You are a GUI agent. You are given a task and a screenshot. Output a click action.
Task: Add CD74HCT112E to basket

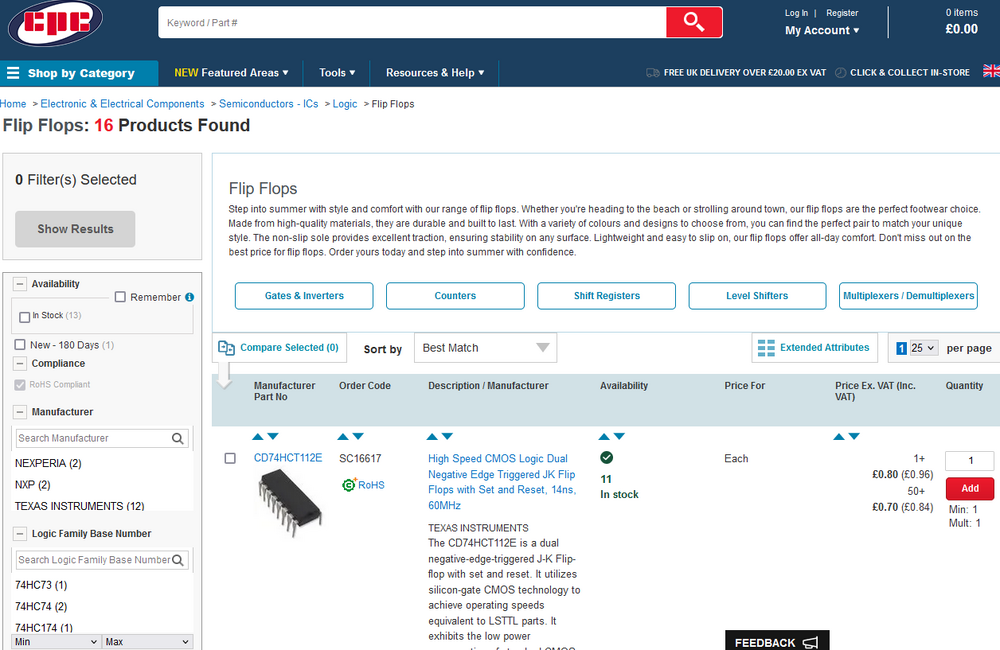970,489
